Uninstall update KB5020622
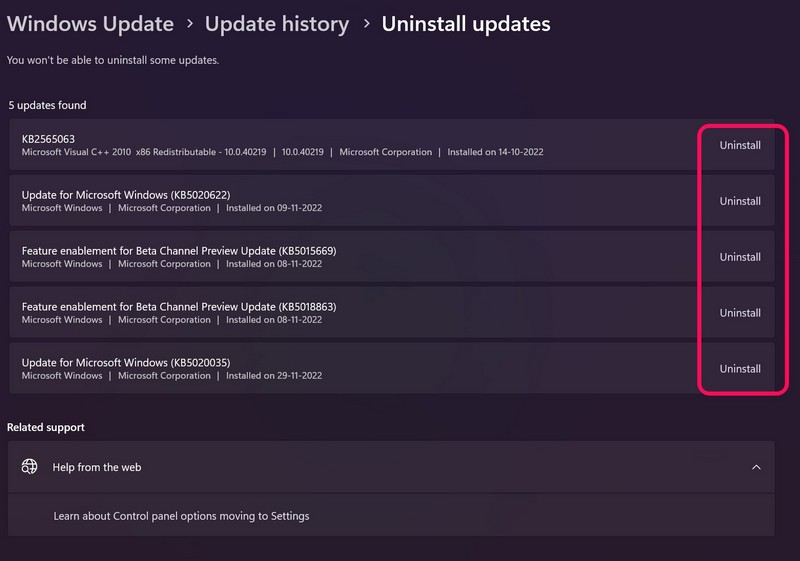Image resolution: width=800 pixels, height=561 pixels. coord(740,201)
